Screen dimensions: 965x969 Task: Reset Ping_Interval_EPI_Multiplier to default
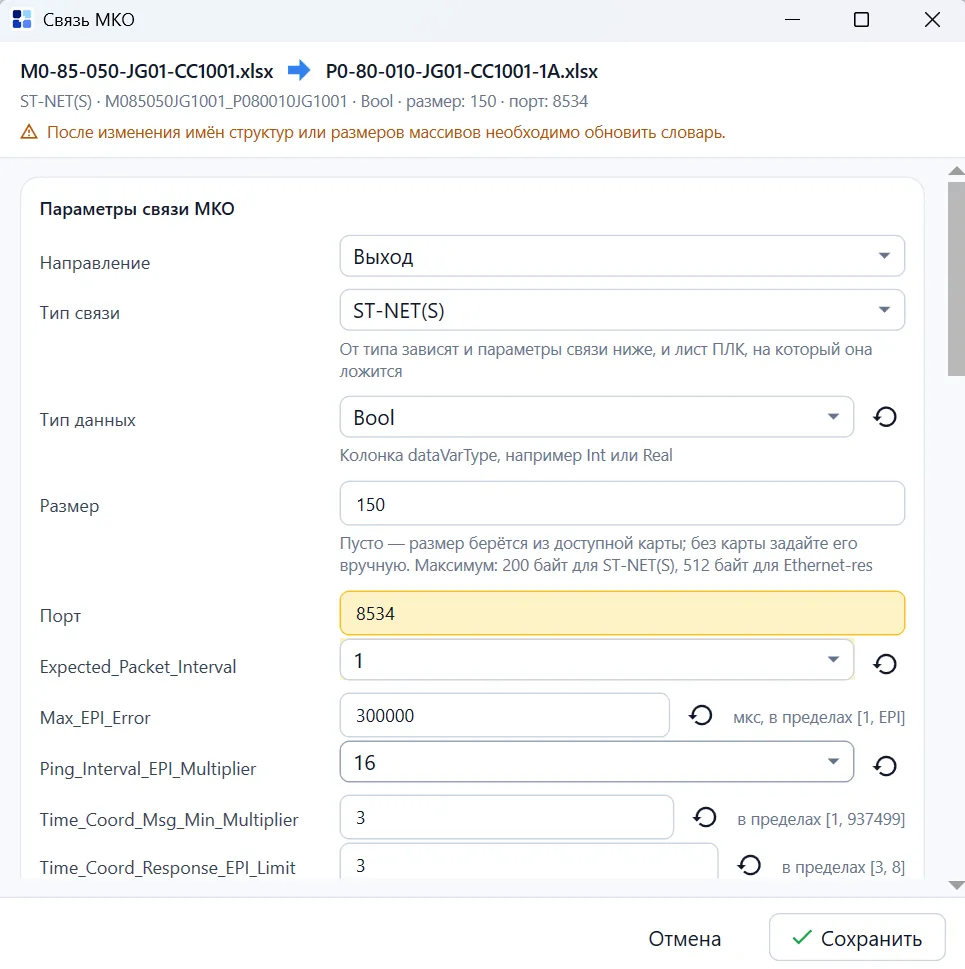coord(885,766)
